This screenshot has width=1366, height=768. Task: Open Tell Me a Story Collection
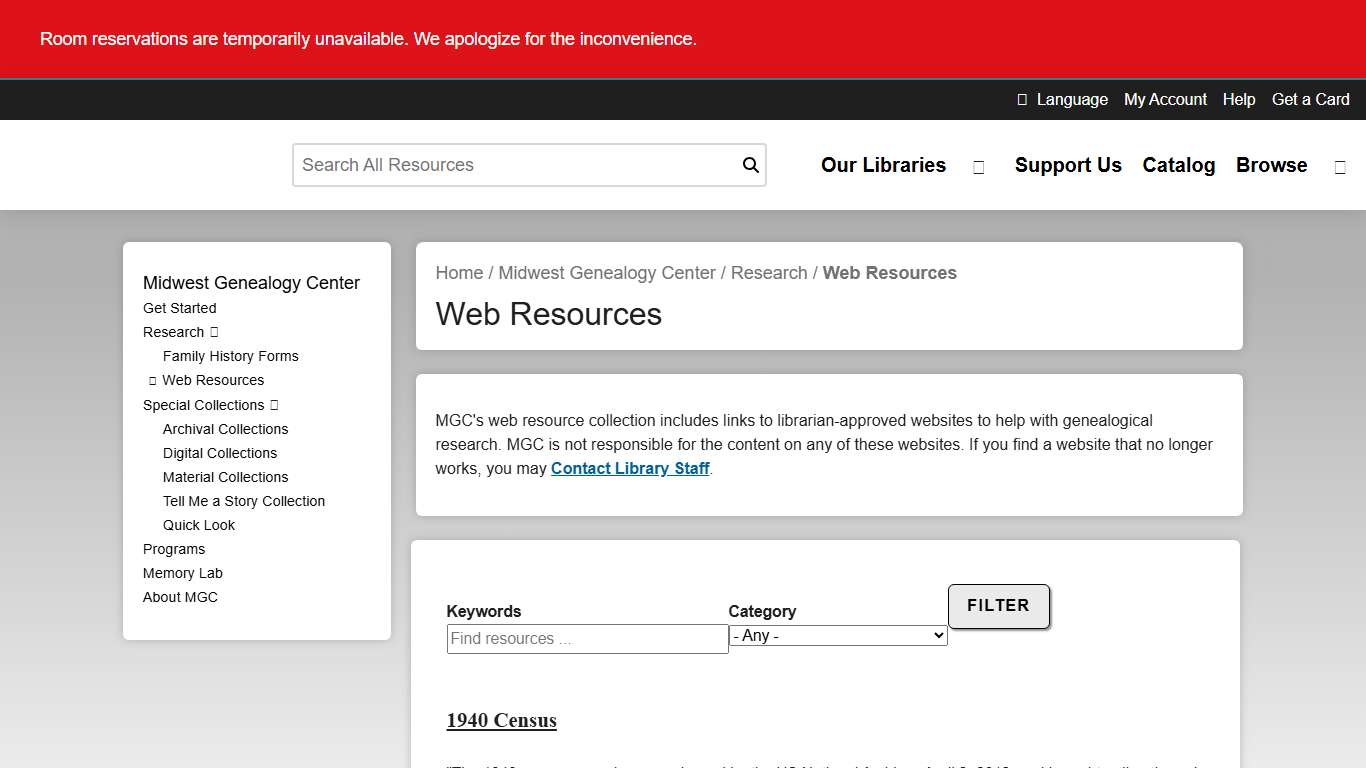(244, 501)
